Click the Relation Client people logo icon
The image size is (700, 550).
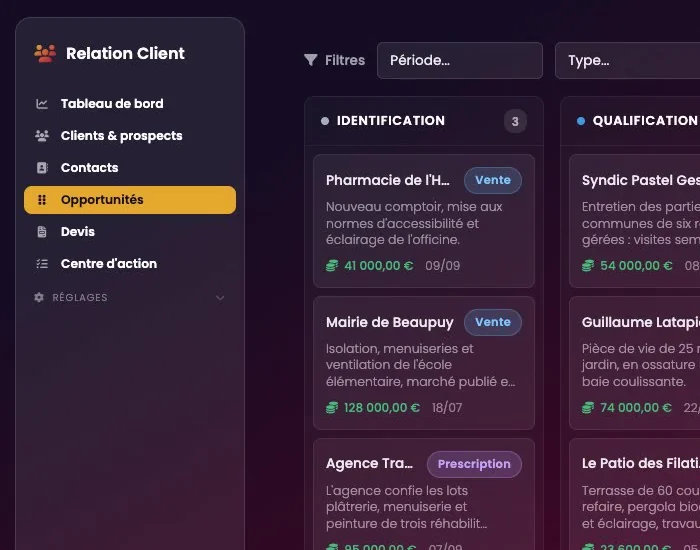pos(45,53)
